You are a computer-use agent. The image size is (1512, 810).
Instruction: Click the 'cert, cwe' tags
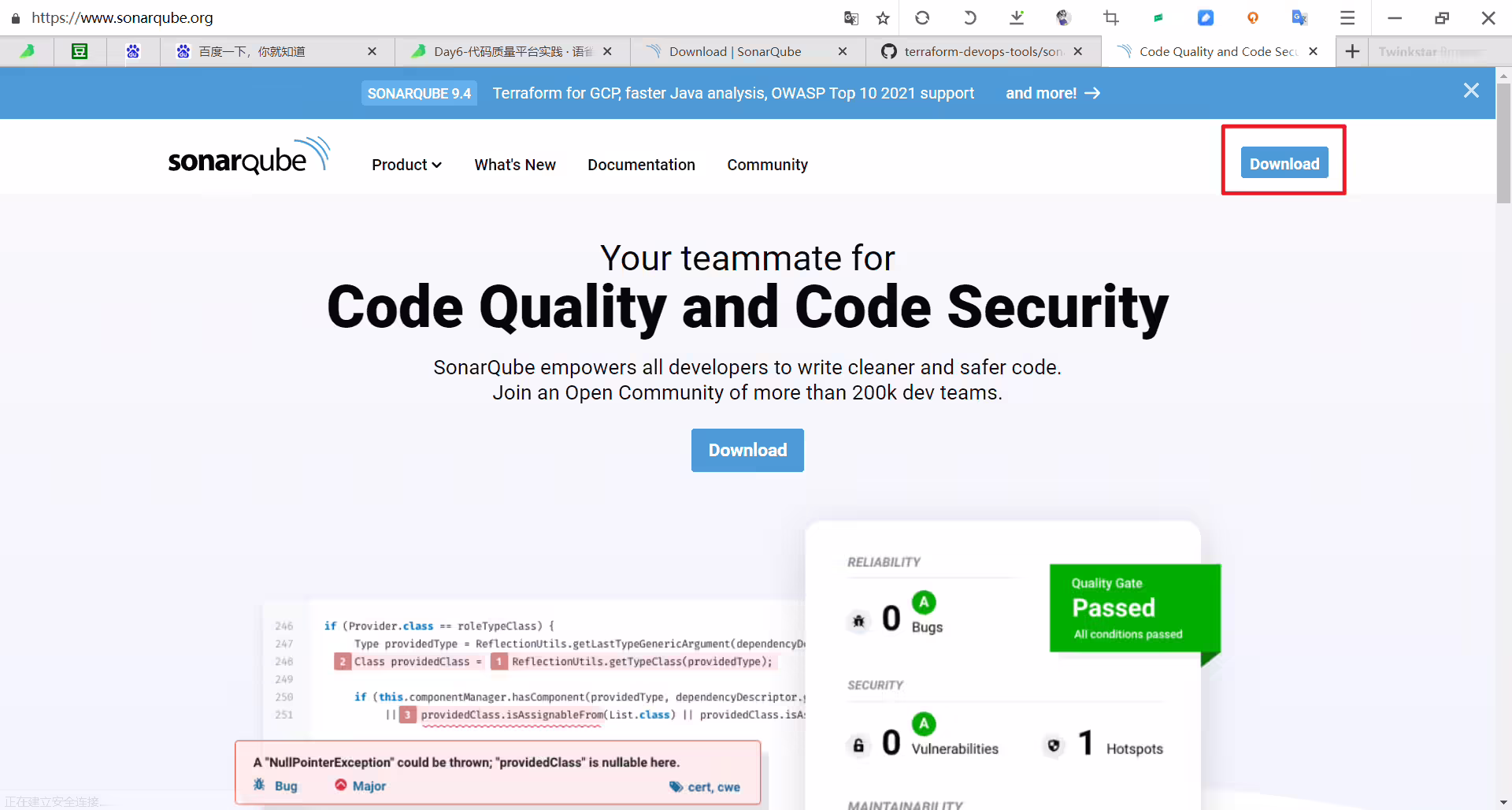coord(705,786)
